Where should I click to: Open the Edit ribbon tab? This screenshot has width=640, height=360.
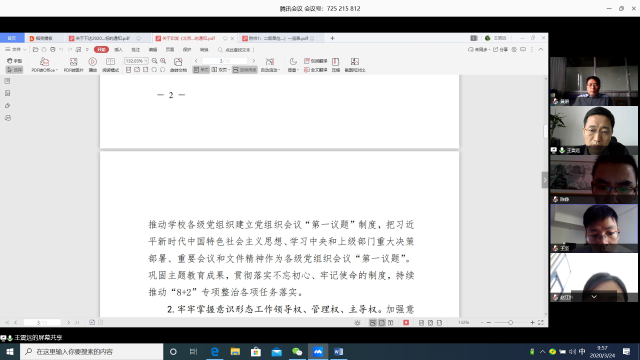point(153,50)
